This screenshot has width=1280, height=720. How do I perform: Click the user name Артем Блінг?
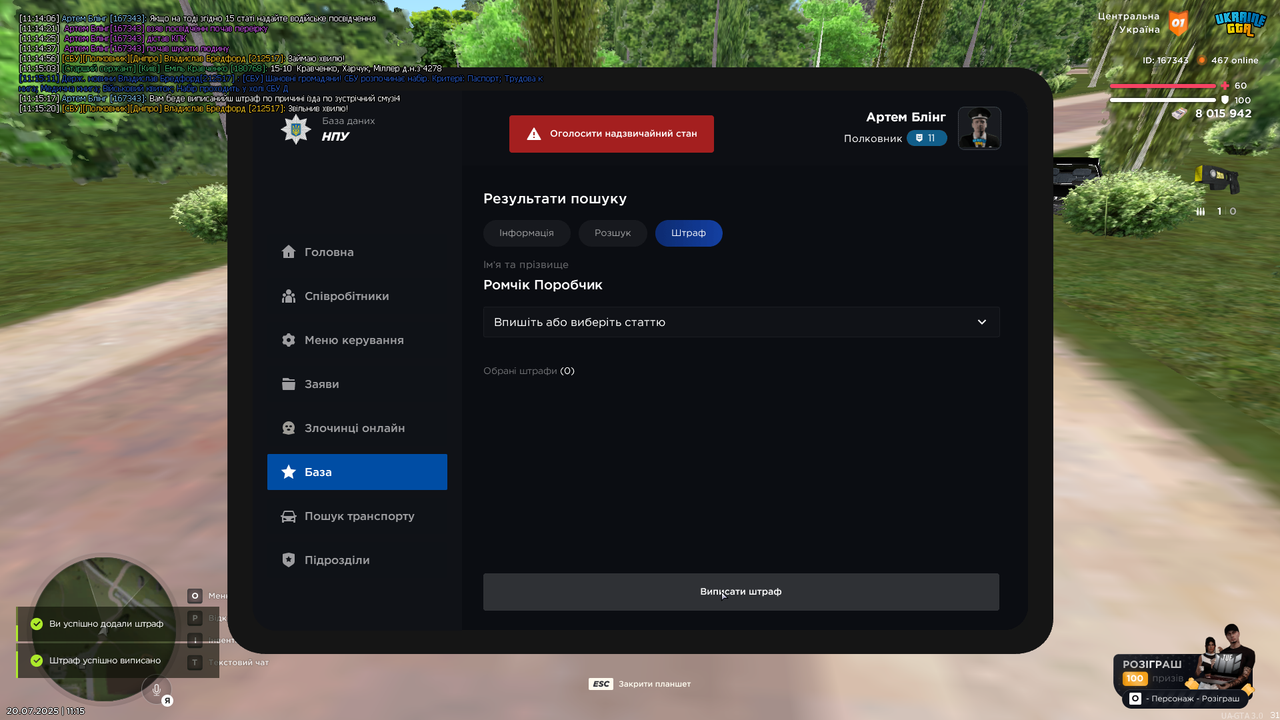pyautogui.click(x=906, y=117)
